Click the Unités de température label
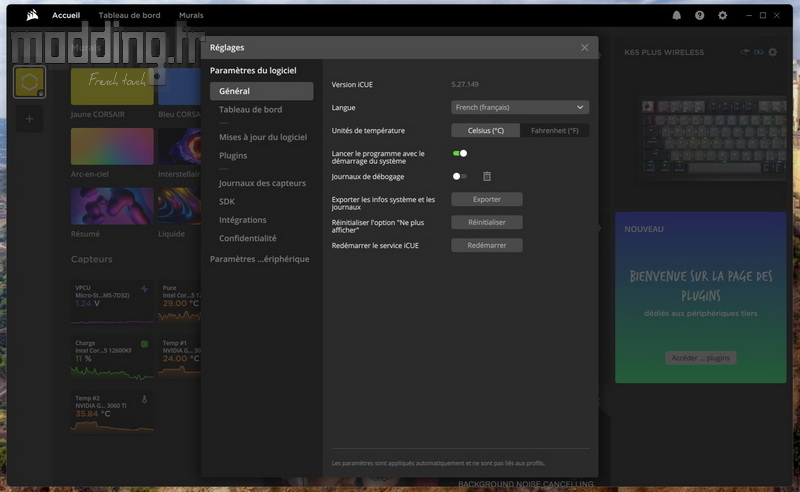This screenshot has height=492, width=800. point(368,131)
